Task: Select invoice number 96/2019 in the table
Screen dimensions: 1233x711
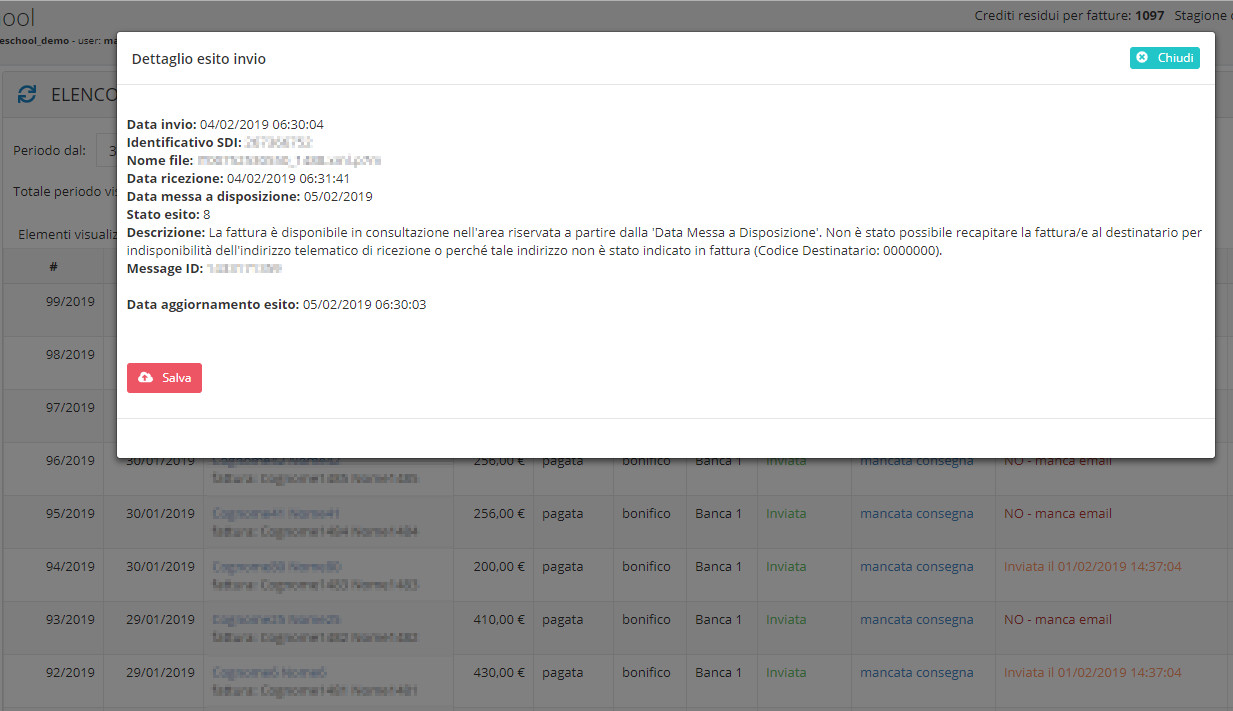Action: click(x=70, y=461)
